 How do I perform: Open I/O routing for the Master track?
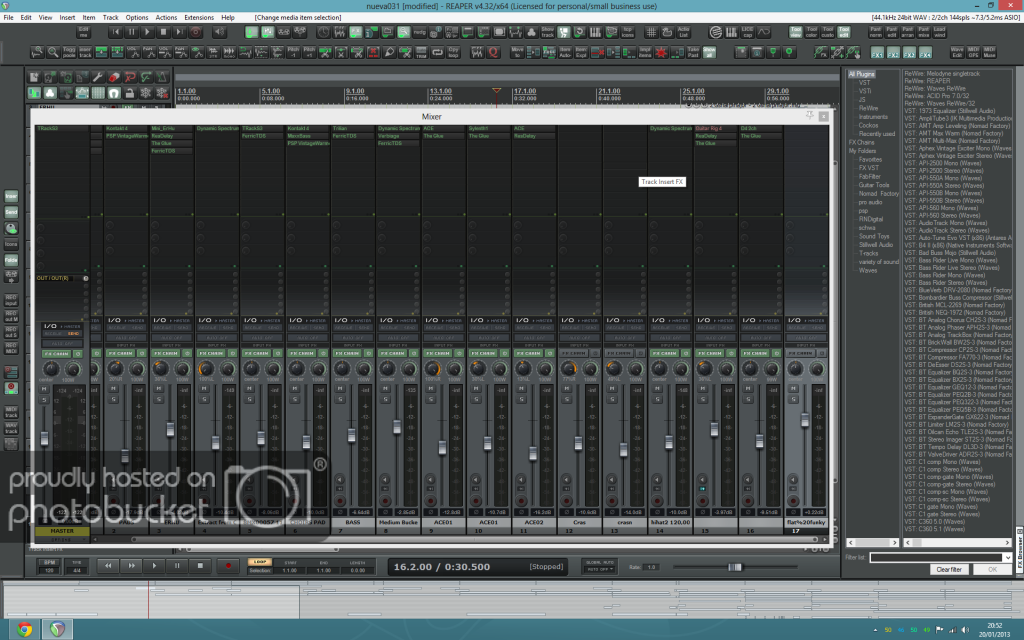[50, 326]
